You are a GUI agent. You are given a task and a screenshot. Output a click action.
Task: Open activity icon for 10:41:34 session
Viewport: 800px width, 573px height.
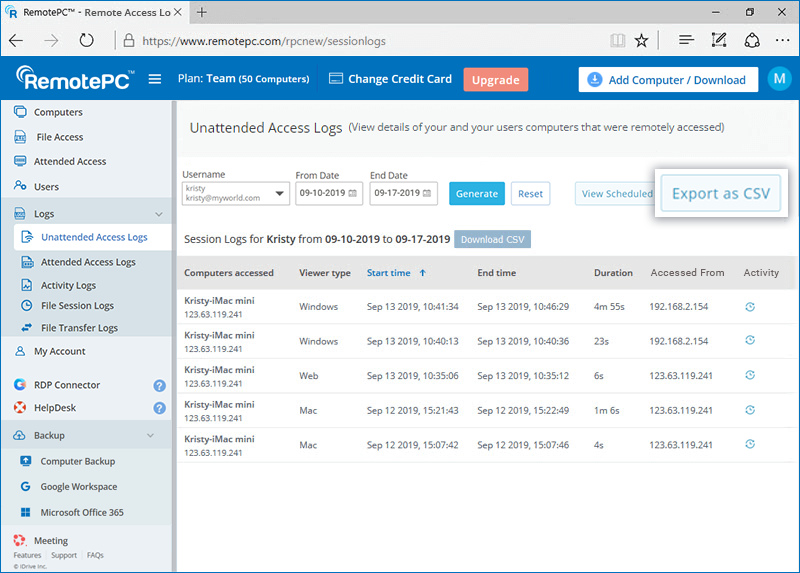point(750,306)
